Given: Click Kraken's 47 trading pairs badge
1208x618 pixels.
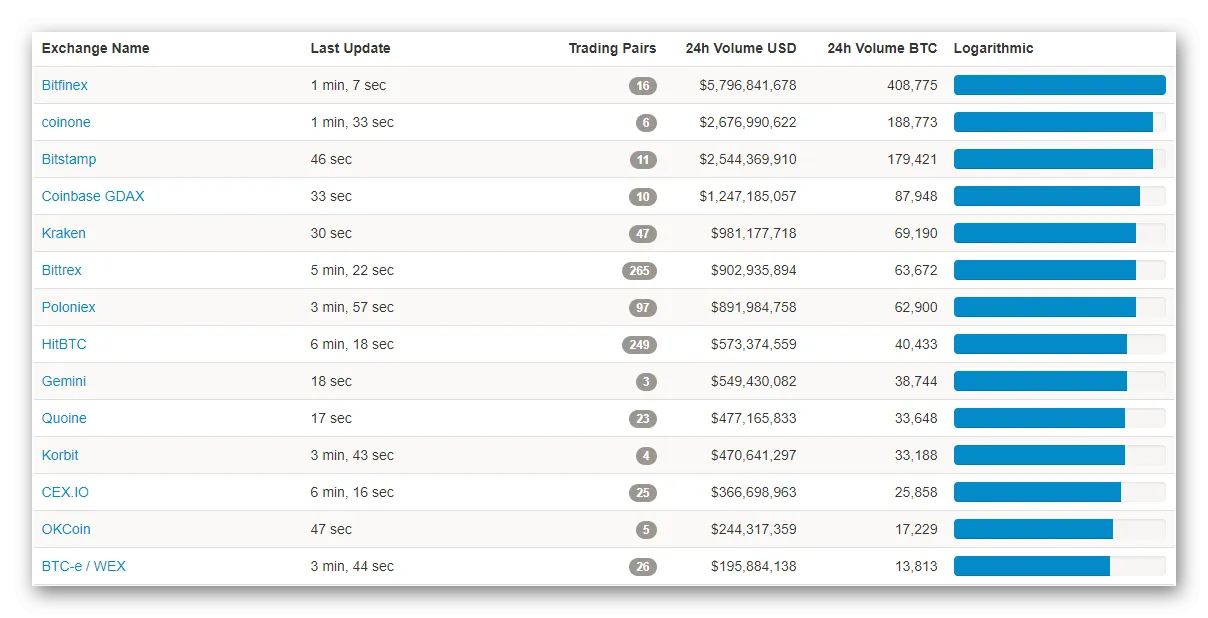Looking at the screenshot, I should pyautogui.click(x=642, y=234).
